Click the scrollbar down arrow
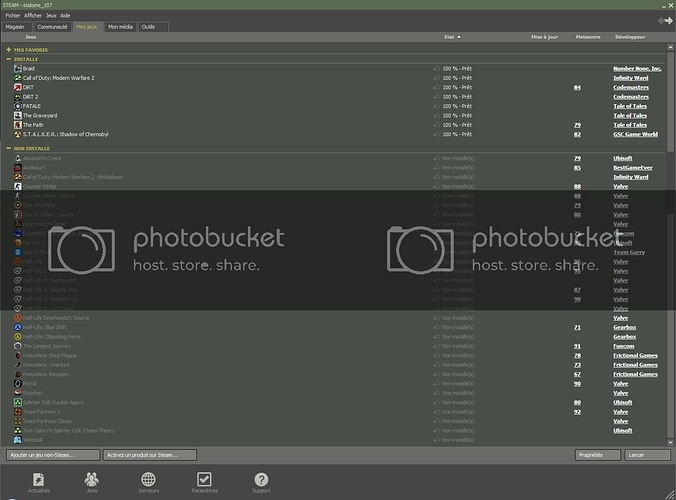The width and height of the screenshot is (676, 500). [x=670, y=443]
